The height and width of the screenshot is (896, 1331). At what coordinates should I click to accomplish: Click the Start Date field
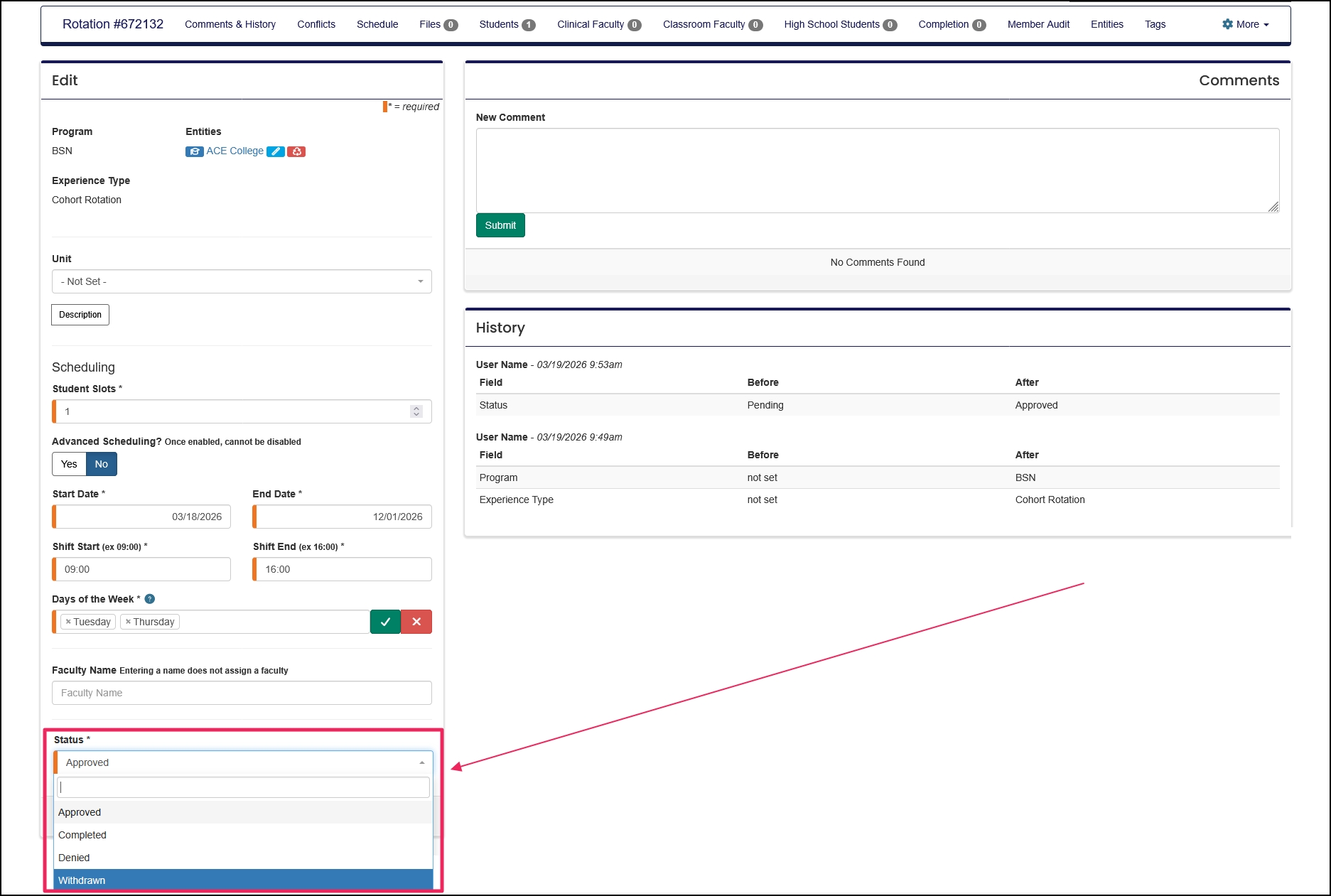(141, 517)
